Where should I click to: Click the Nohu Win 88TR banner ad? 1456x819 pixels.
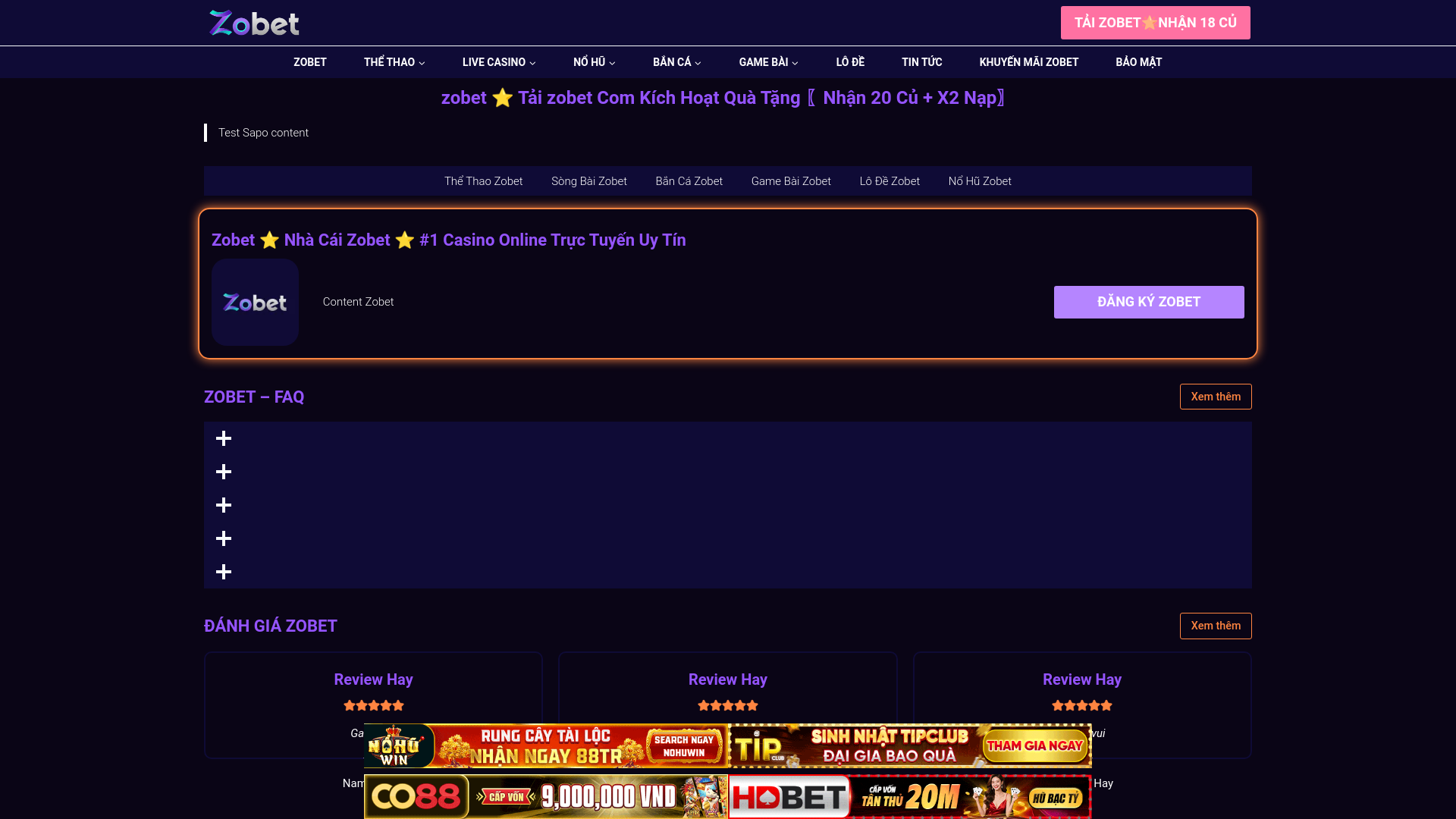click(x=546, y=746)
